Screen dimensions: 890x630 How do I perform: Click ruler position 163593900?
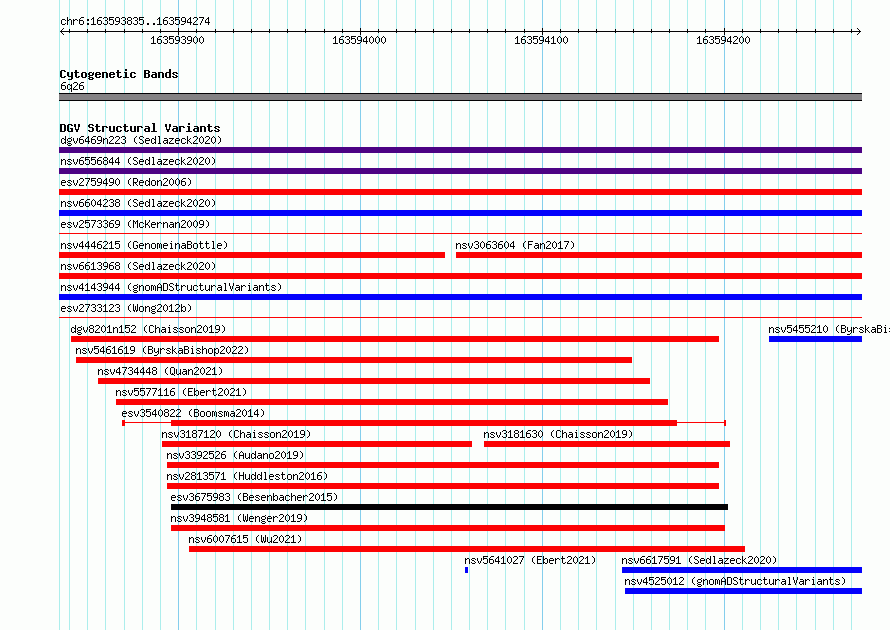tap(177, 40)
